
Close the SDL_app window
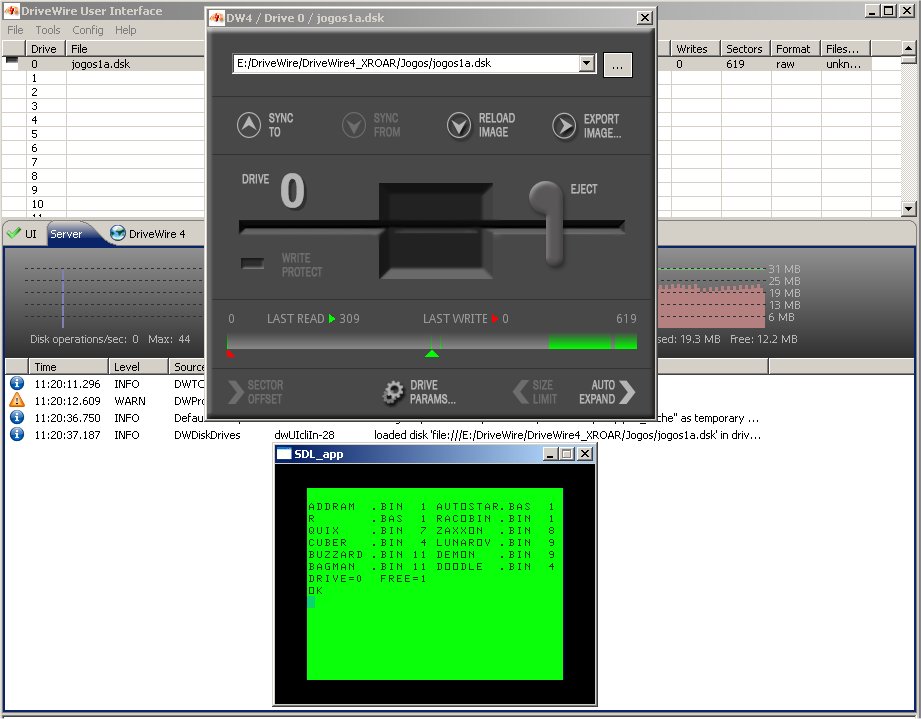click(585, 453)
